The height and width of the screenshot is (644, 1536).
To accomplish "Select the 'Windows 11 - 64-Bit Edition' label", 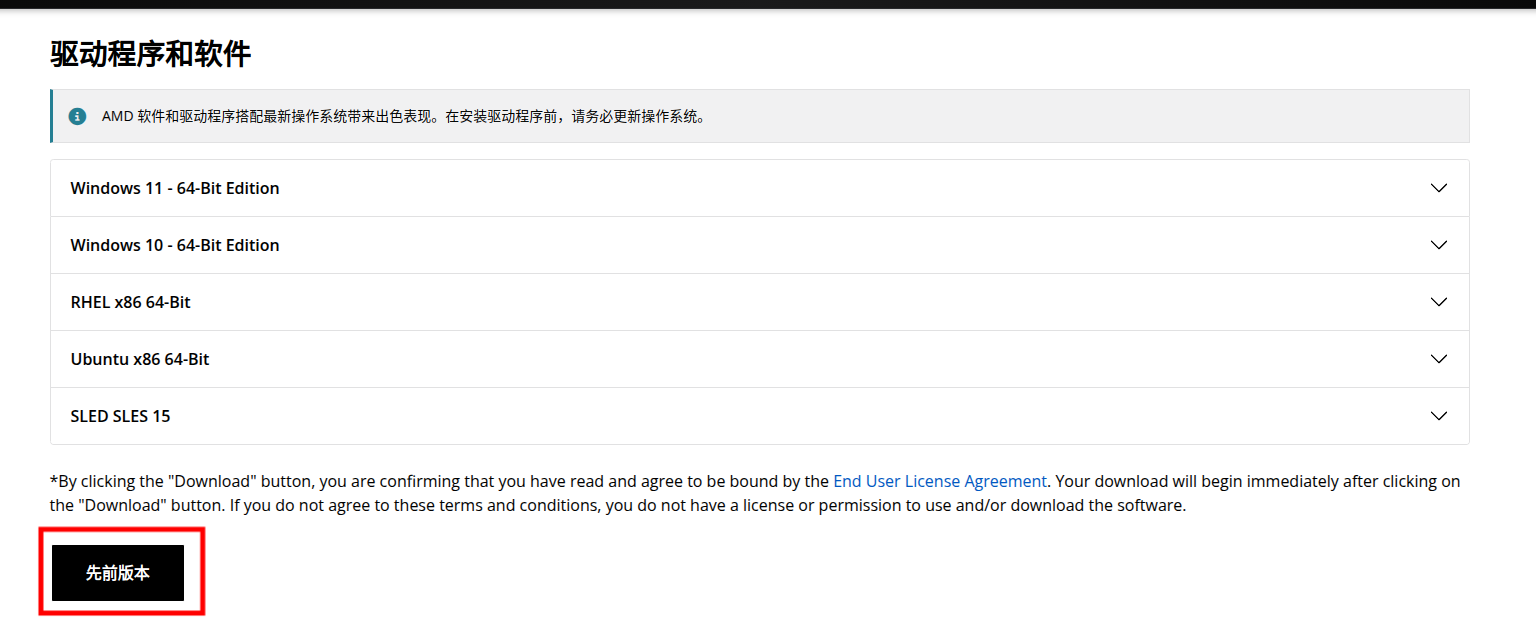I will [175, 188].
